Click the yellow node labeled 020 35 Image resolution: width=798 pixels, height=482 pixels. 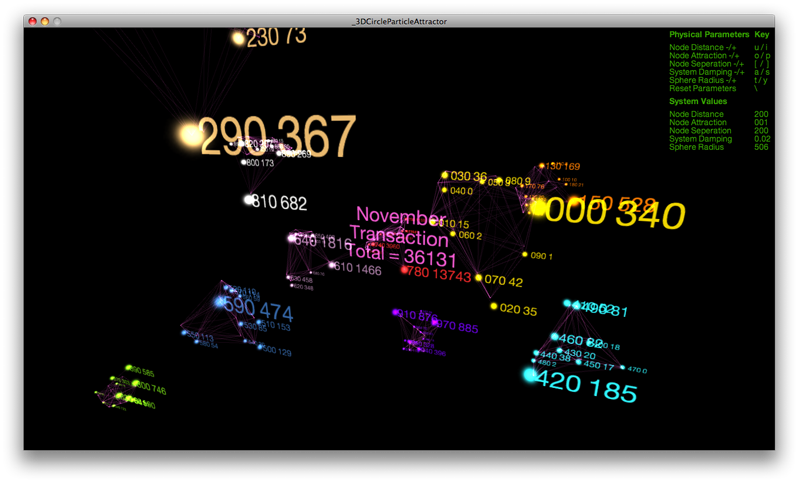pyautogui.click(x=494, y=306)
